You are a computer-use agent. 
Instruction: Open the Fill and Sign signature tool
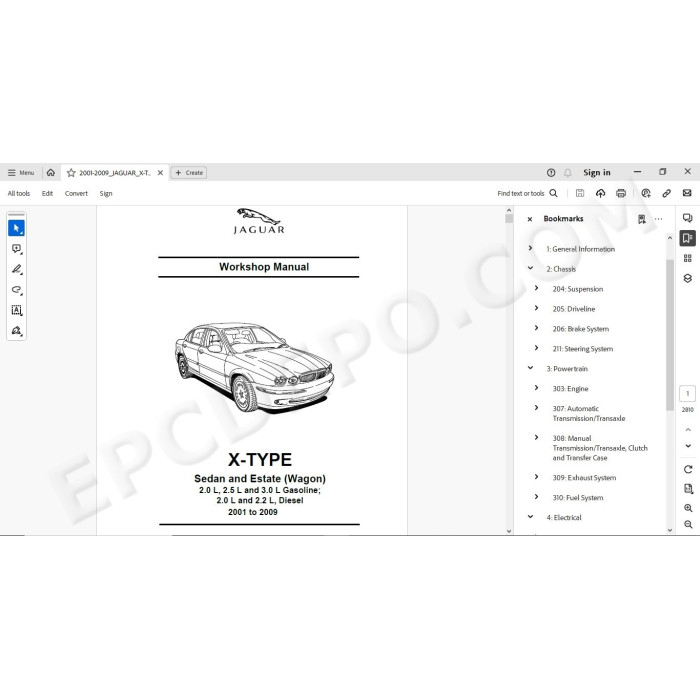[x=17, y=331]
